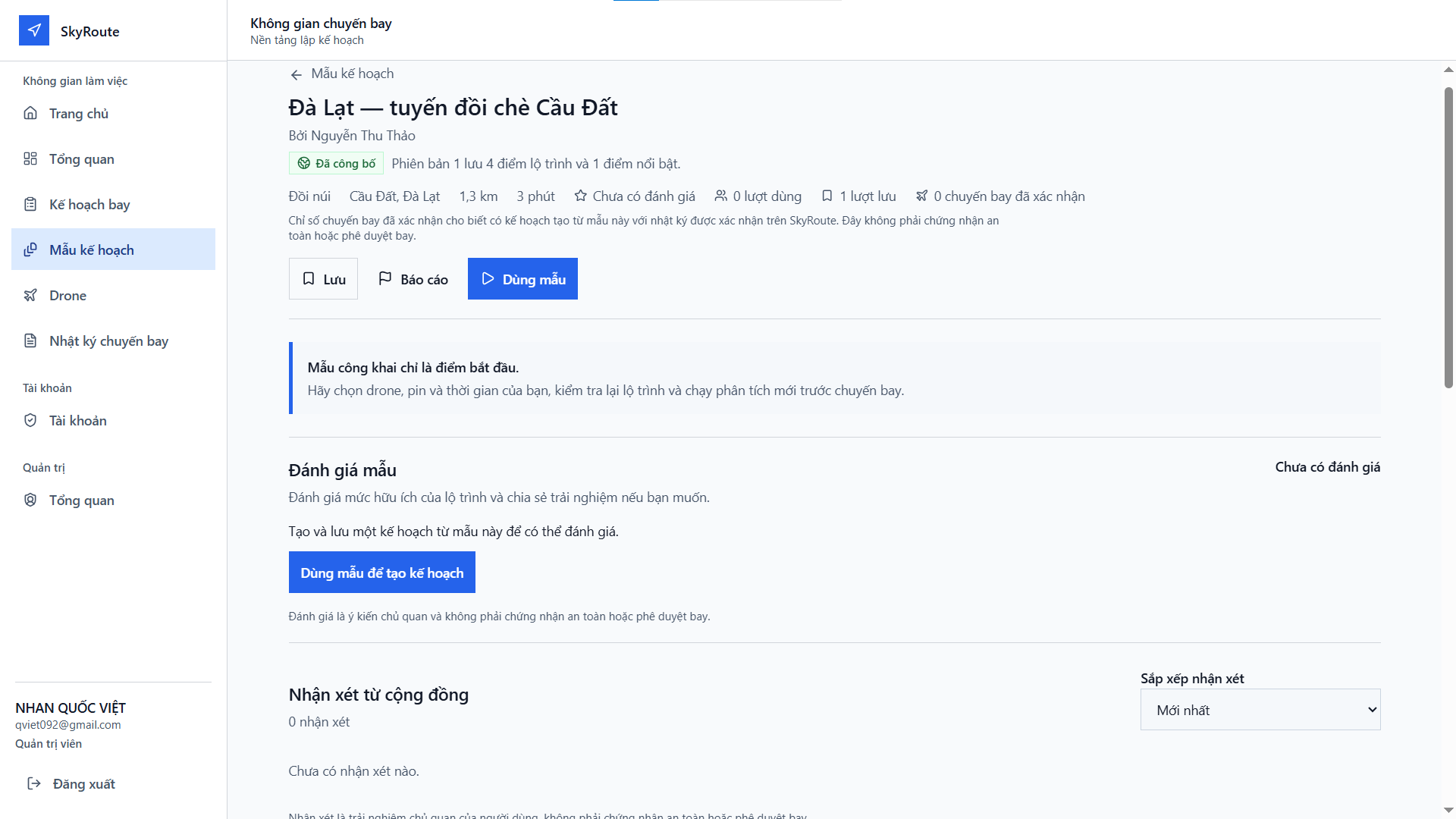This screenshot has height=819, width=1456.
Task: Click the Tài khoản shield icon
Action: pos(30,420)
